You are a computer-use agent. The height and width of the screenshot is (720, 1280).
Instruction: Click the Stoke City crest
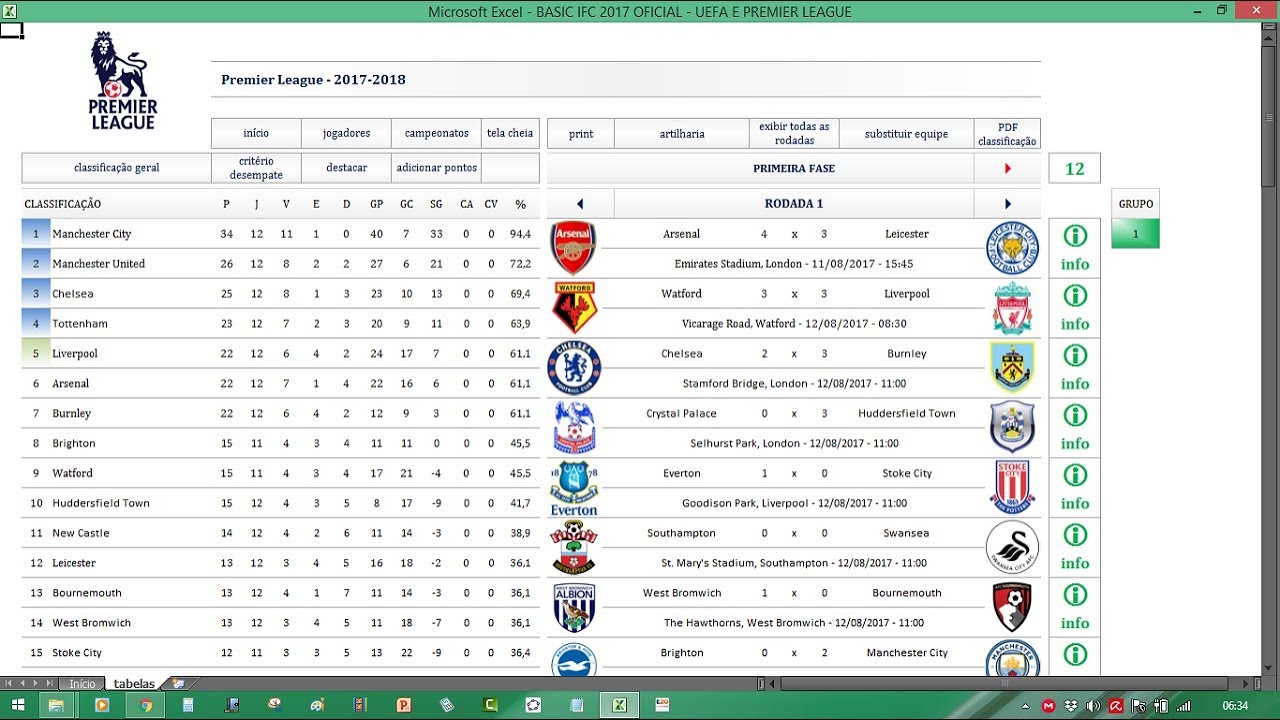pyautogui.click(x=1012, y=487)
